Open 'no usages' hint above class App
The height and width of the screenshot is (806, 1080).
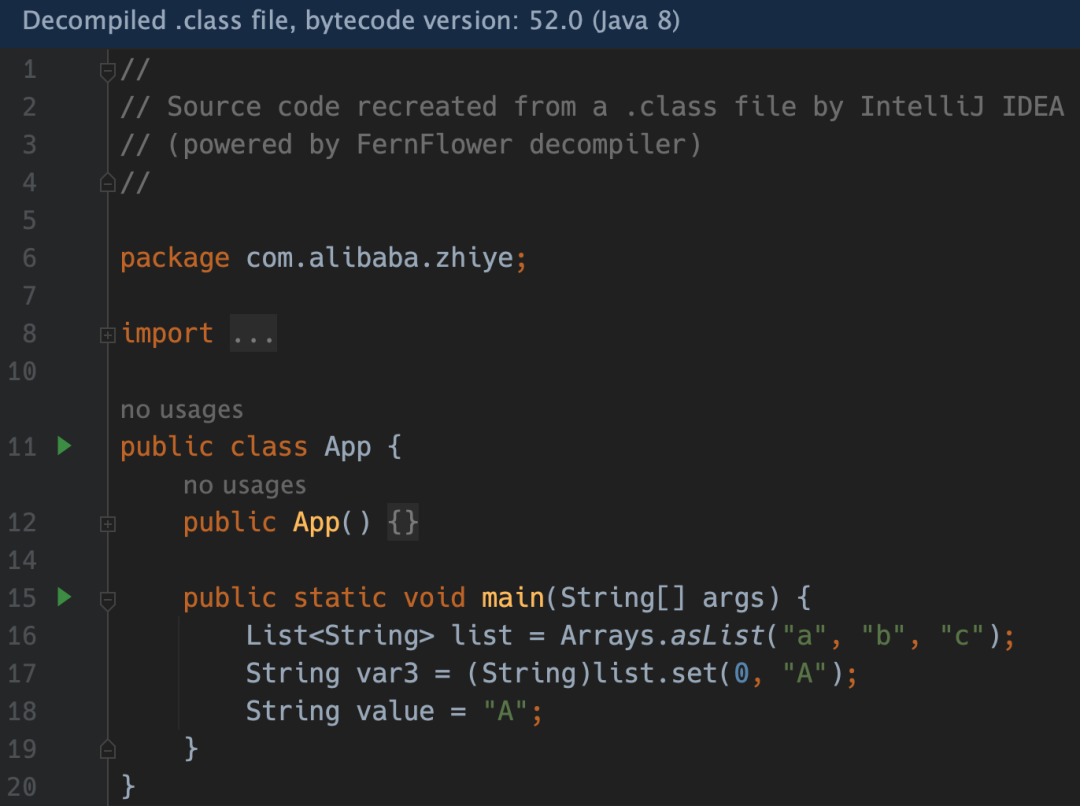click(182, 410)
